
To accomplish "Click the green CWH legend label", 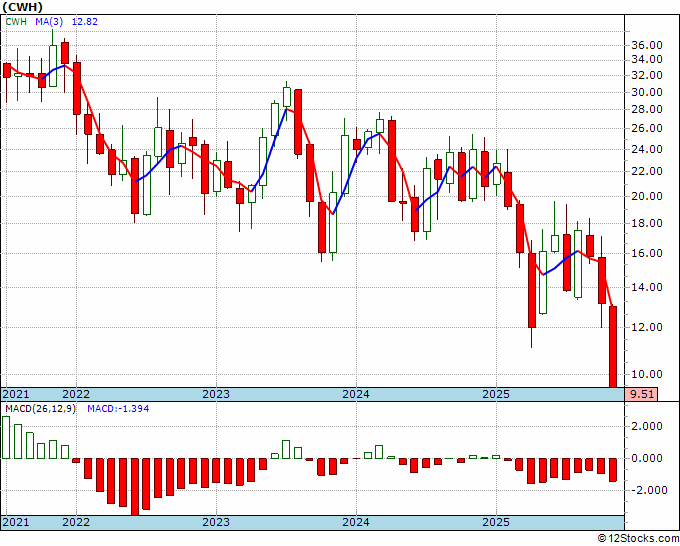I will 16,21.
